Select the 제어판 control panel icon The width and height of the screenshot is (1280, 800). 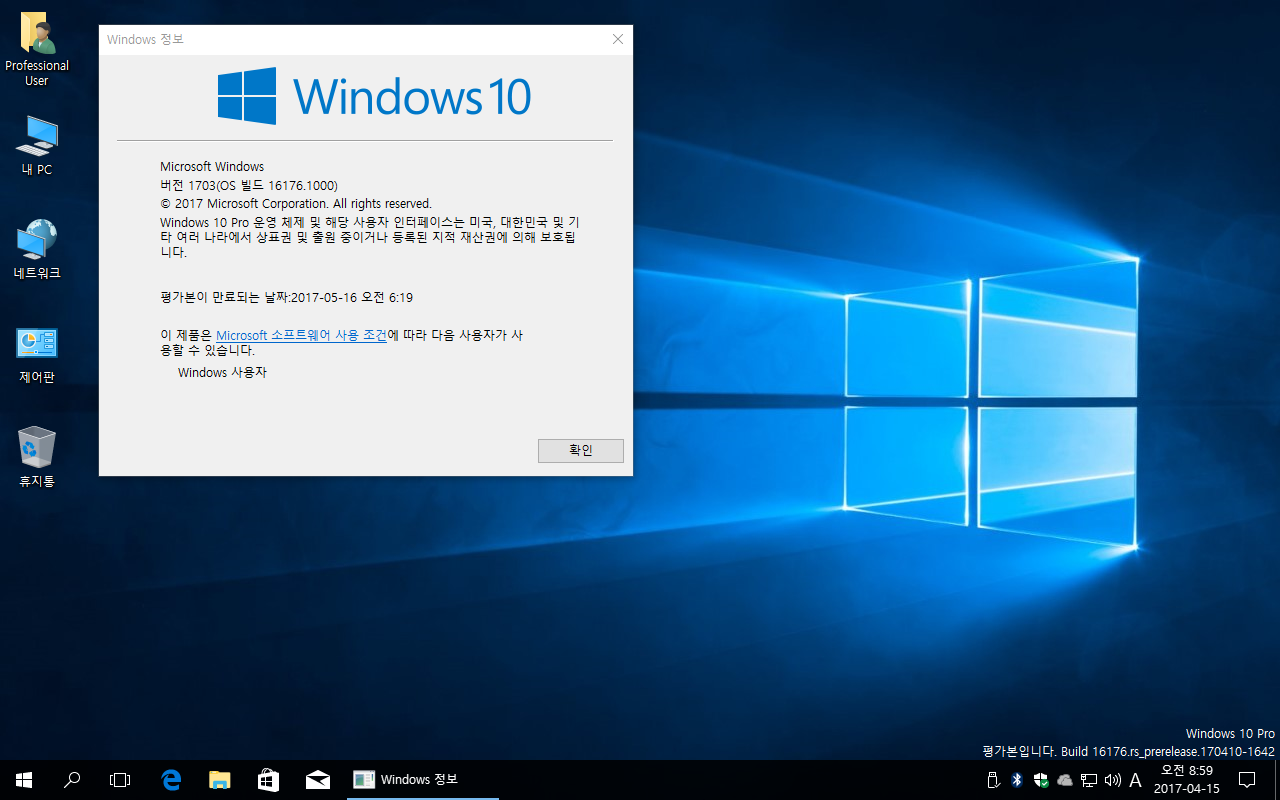[37, 355]
